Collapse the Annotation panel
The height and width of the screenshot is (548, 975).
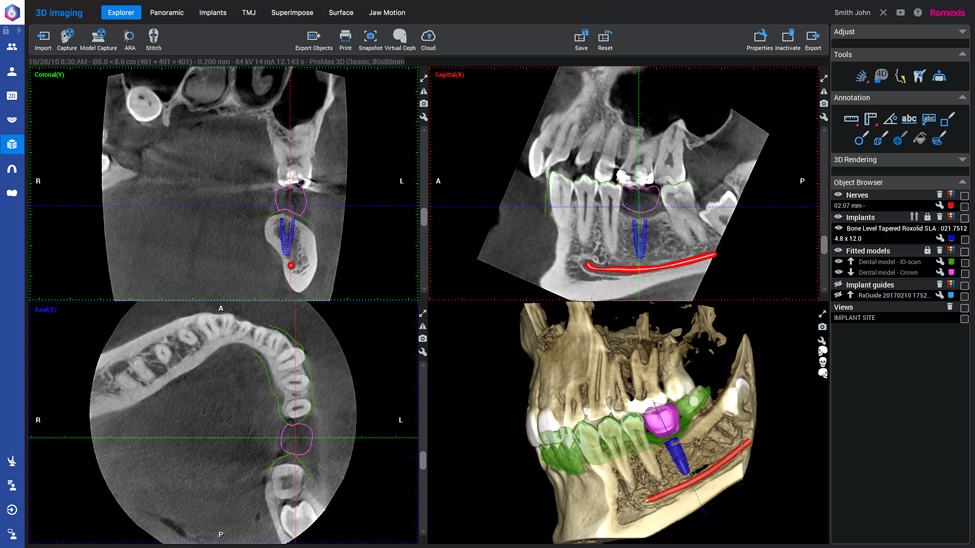pyautogui.click(x=962, y=98)
